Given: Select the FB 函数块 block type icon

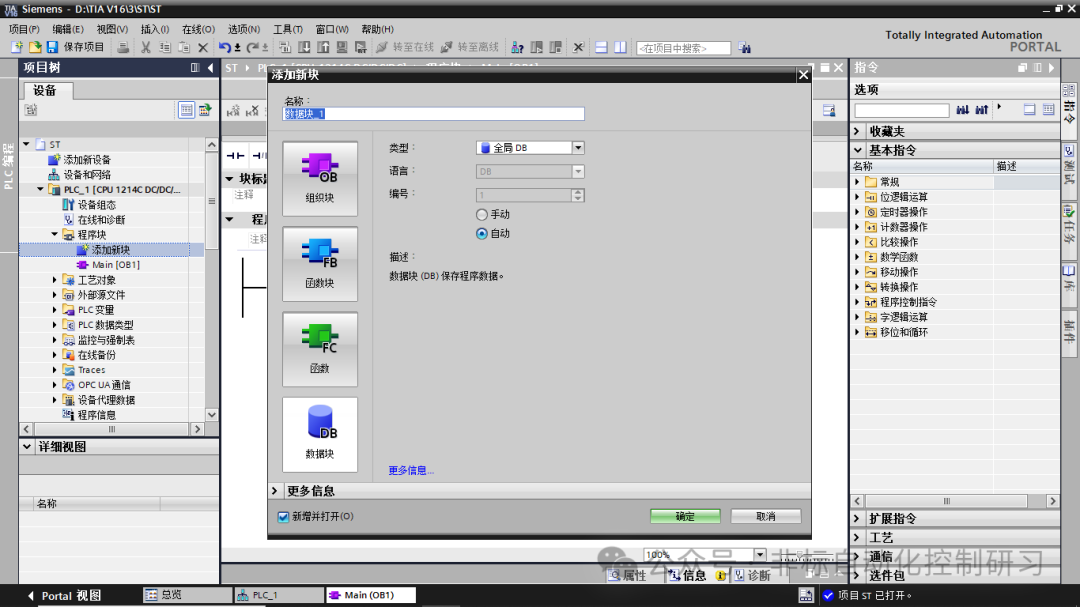Looking at the screenshot, I should [x=322, y=263].
